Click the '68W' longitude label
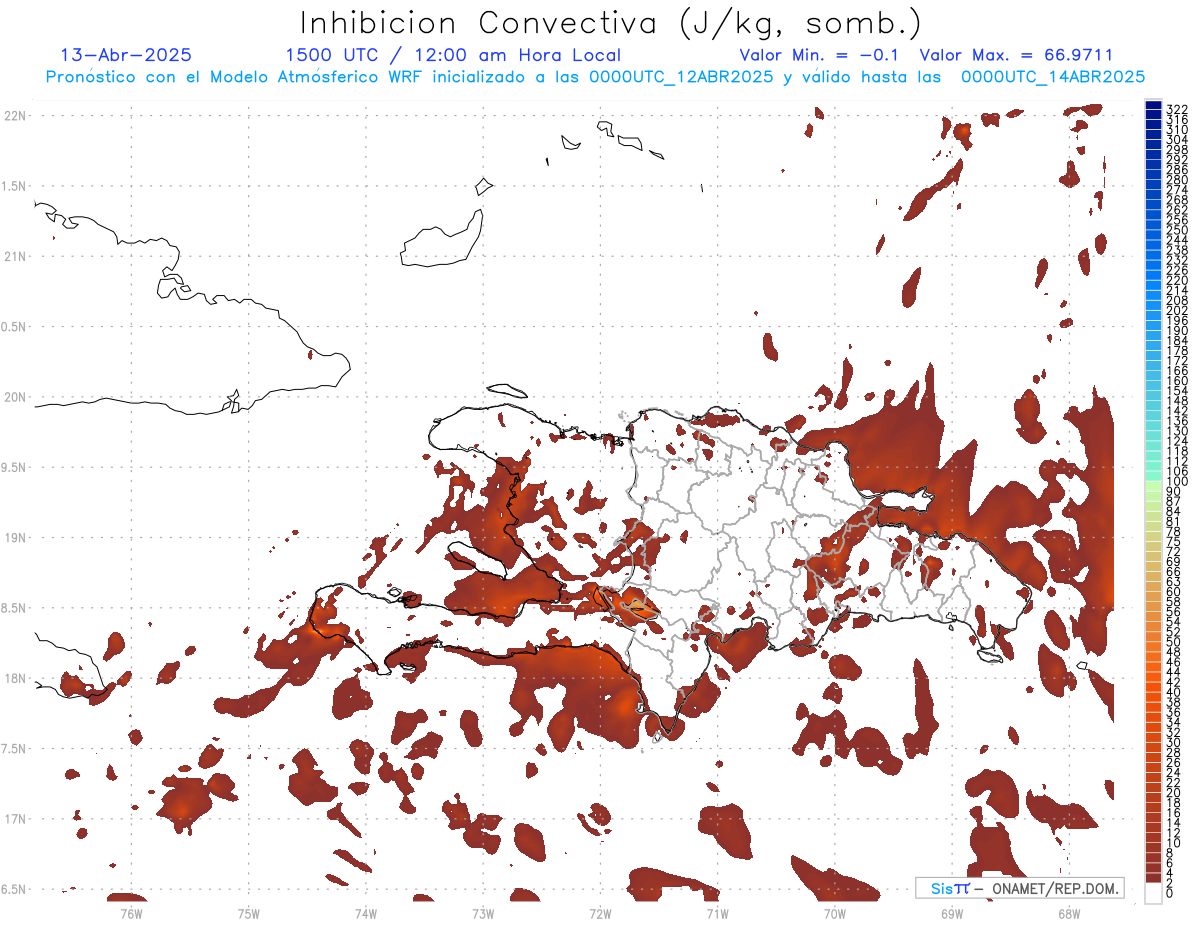Screen dimensions: 1200x927 (1069, 912)
